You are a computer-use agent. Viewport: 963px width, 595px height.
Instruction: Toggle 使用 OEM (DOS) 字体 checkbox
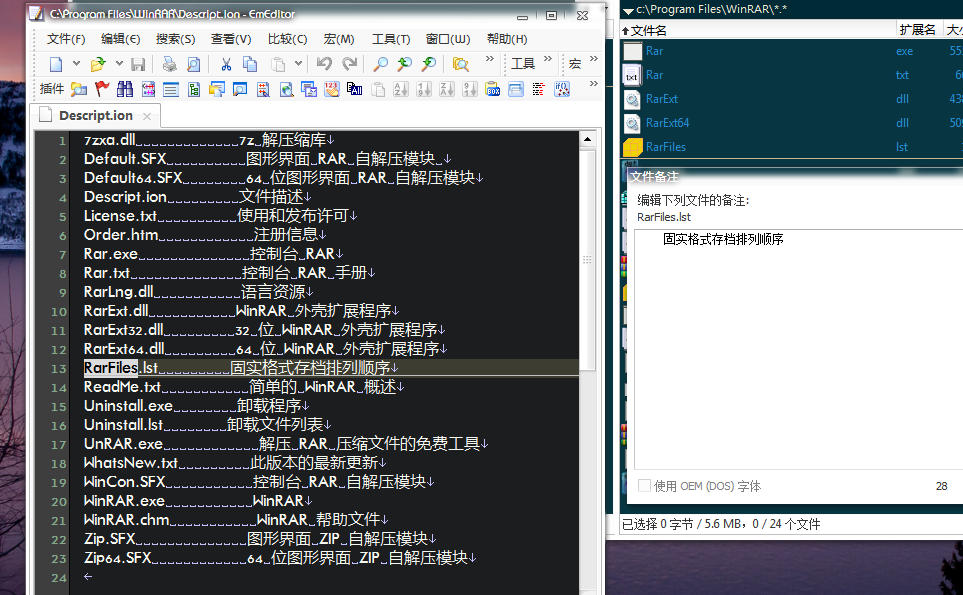[x=644, y=486]
